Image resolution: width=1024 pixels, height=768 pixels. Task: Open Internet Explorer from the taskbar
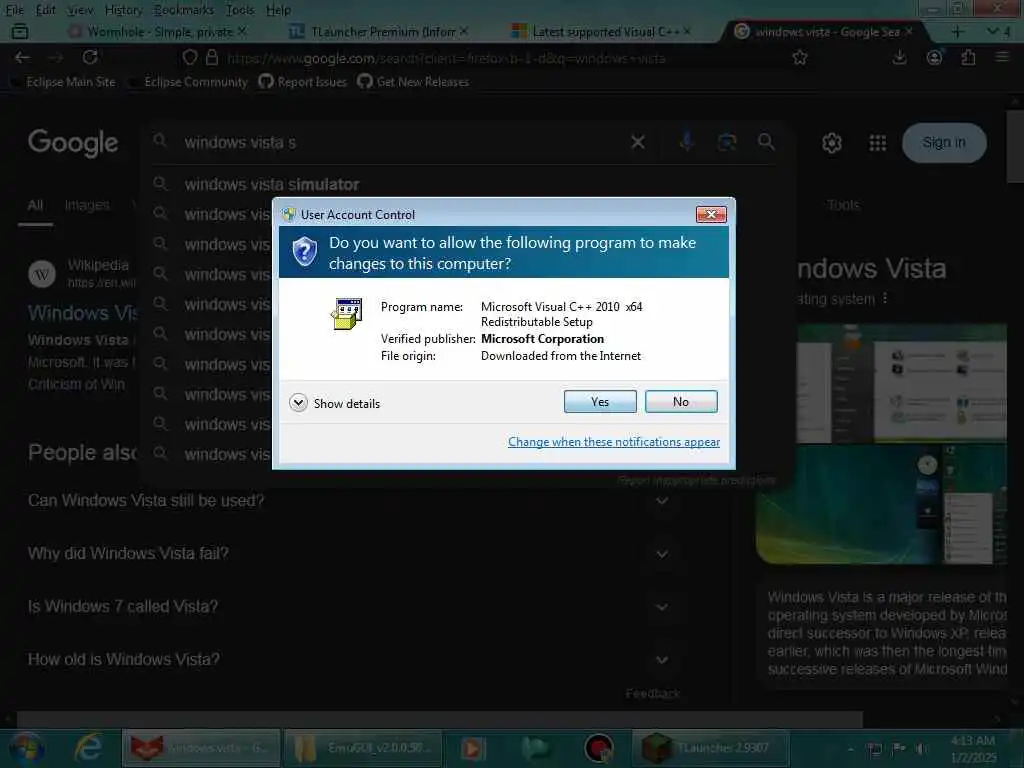88,748
